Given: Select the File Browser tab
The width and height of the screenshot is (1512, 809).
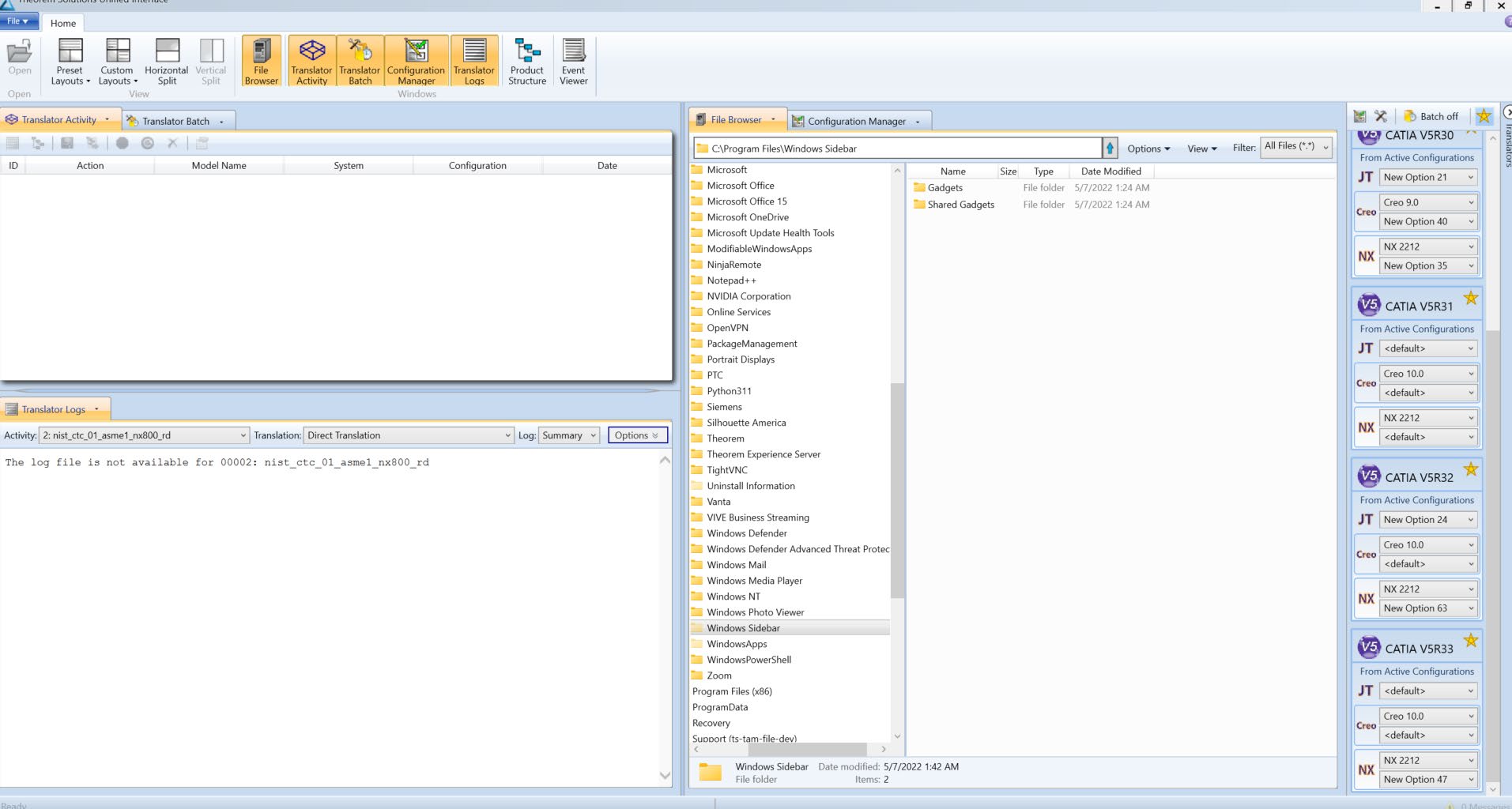Looking at the screenshot, I should (736, 120).
